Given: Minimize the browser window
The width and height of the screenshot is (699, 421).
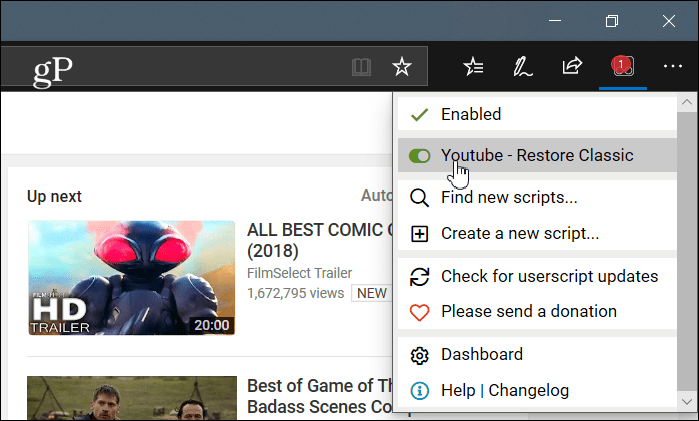Looking at the screenshot, I should (x=555, y=21).
